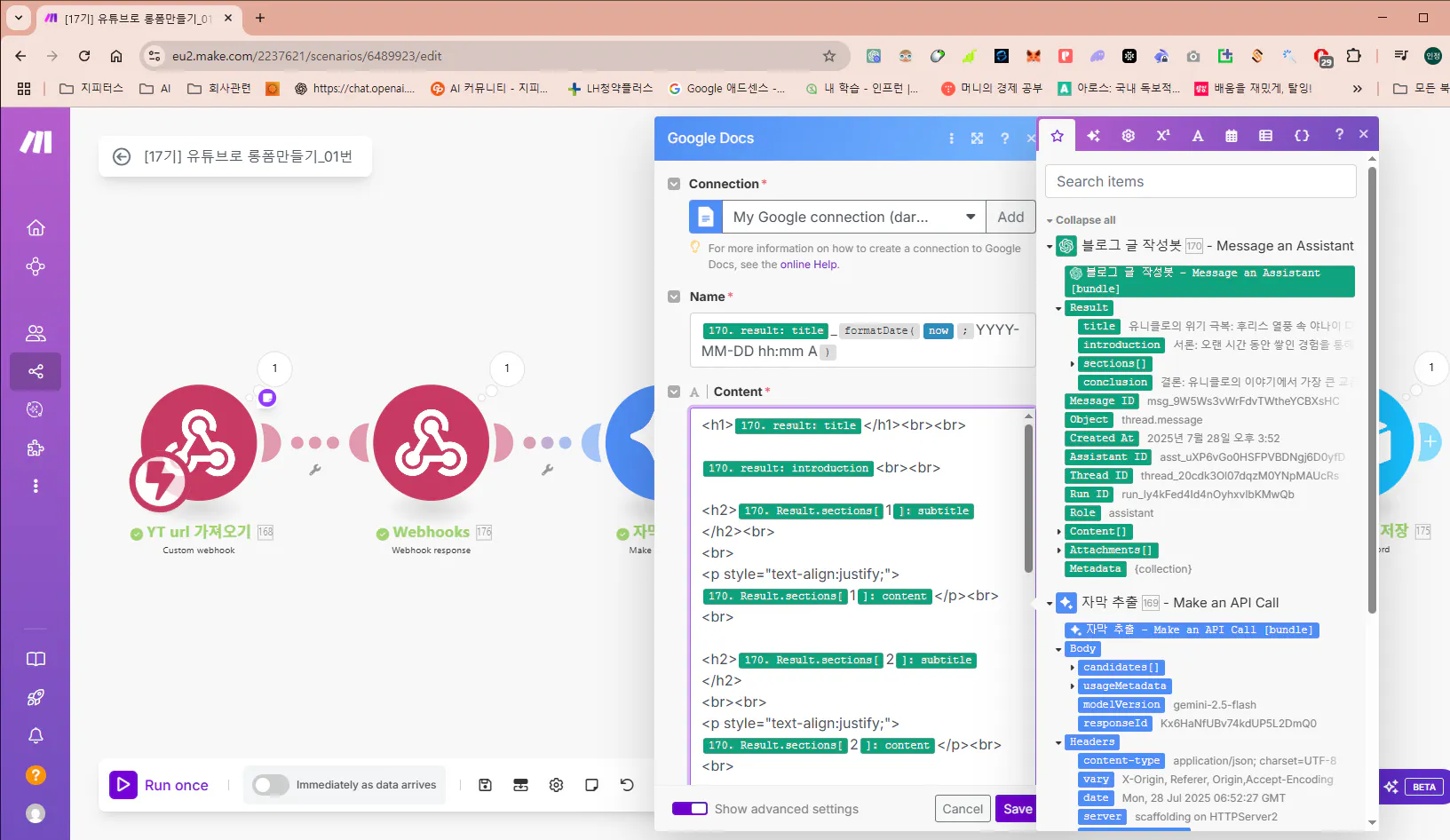Click the wrench icon after YT url module

pos(315,470)
